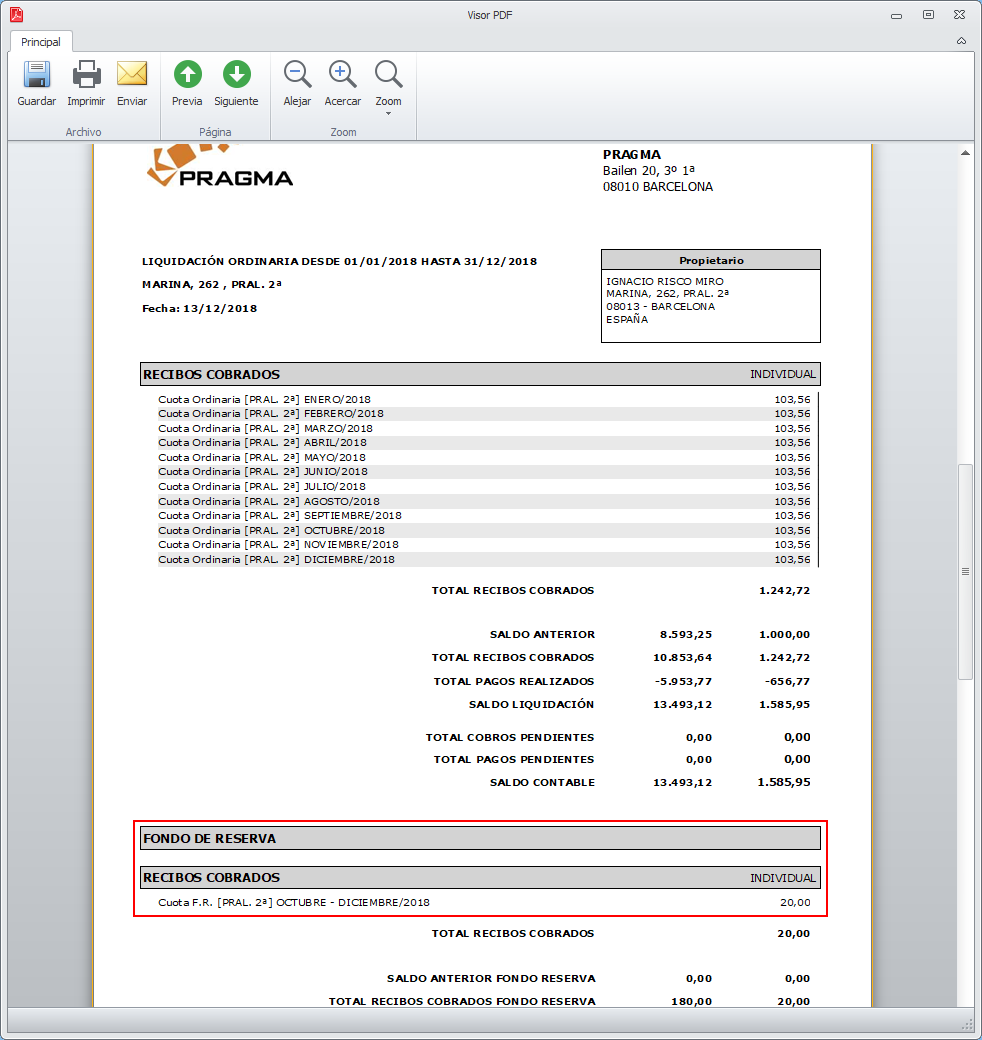Minimize the Visor PDF window
The height and width of the screenshot is (1040, 982).
click(896, 15)
